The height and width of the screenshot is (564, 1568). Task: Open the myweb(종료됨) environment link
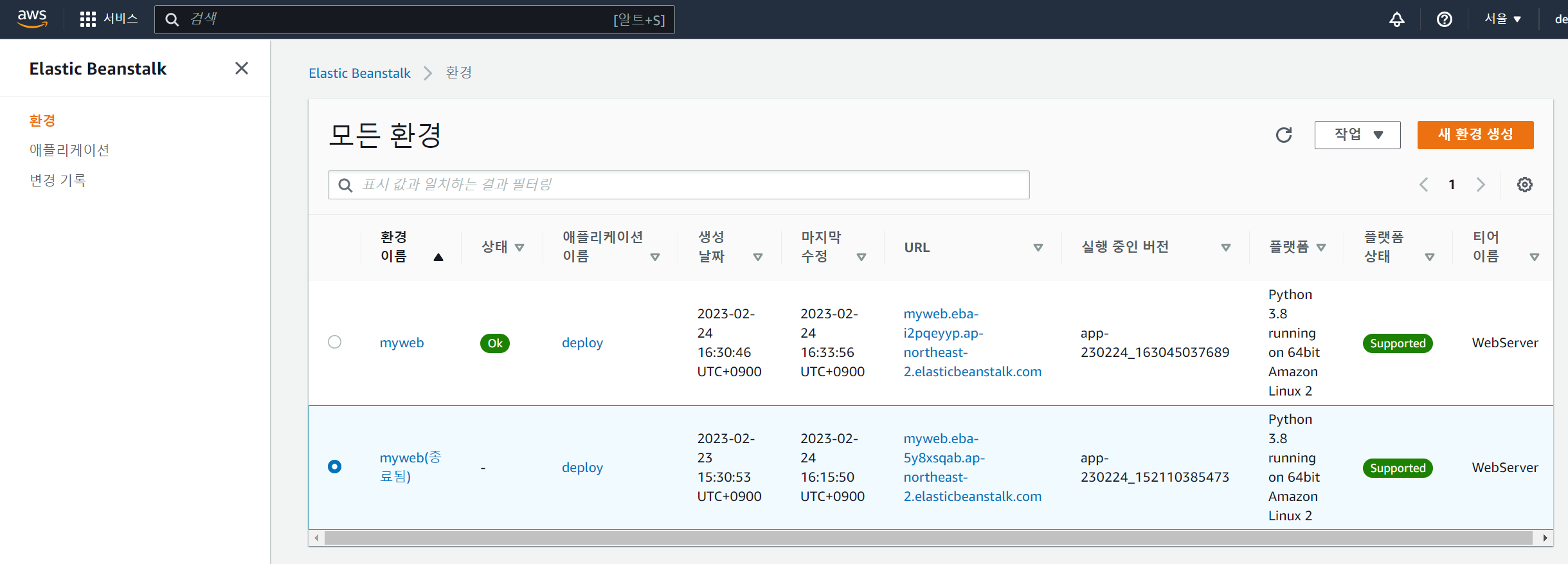pyautogui.click(x=411, y=467)
